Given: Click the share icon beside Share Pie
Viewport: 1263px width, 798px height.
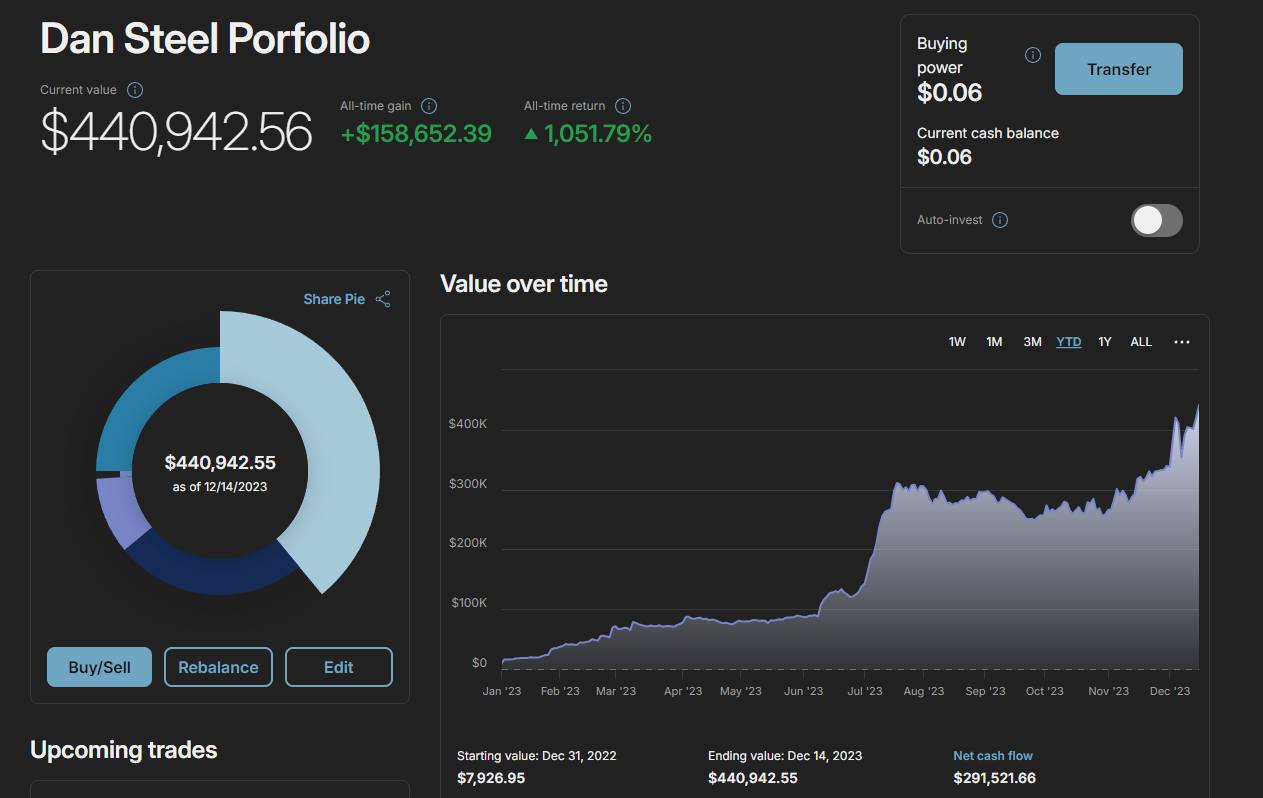Looking at the screenshot, I should (x=383, y=299).
